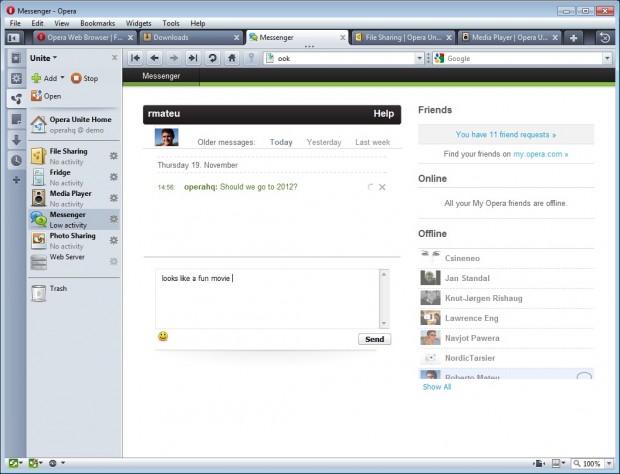Expand the Unite panel title dropdown
Viewport: 620px width, 474px height.
55,58
